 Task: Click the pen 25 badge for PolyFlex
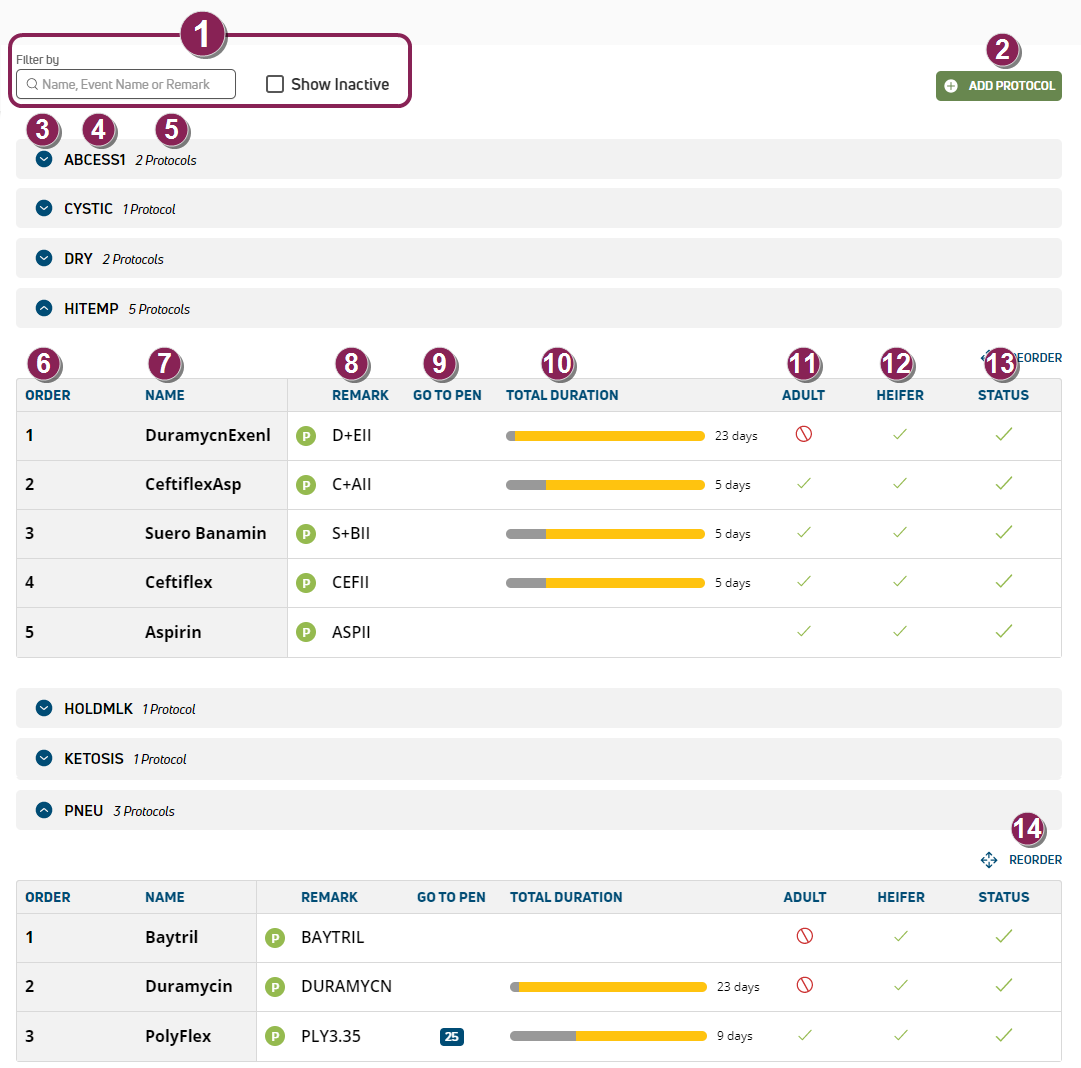451,1036
